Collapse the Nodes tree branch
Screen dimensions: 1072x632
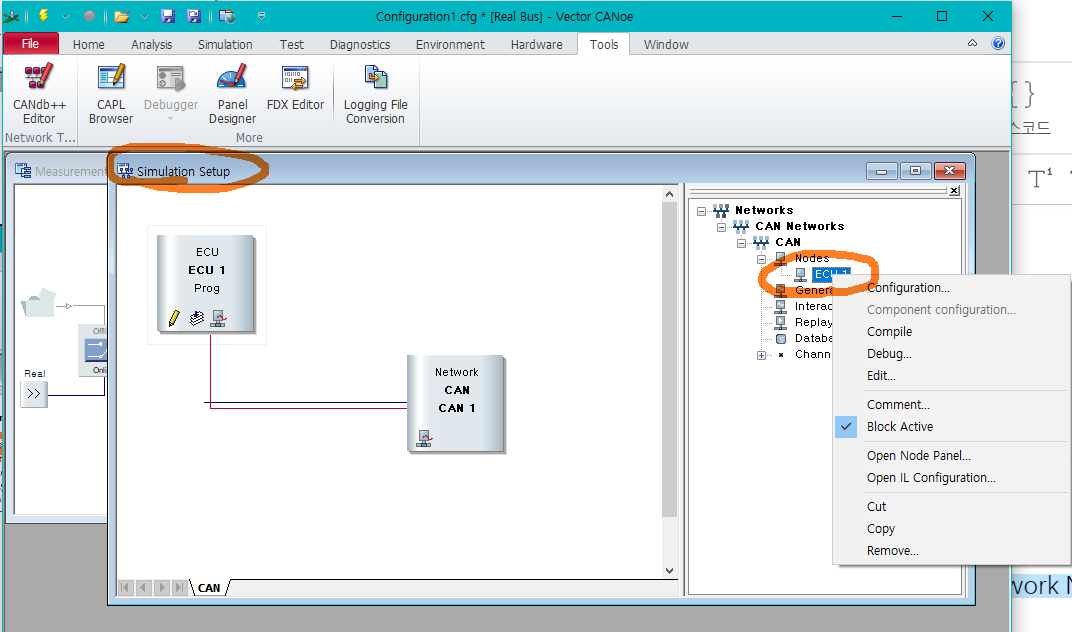pyautogui.click(x=761, y=259)
